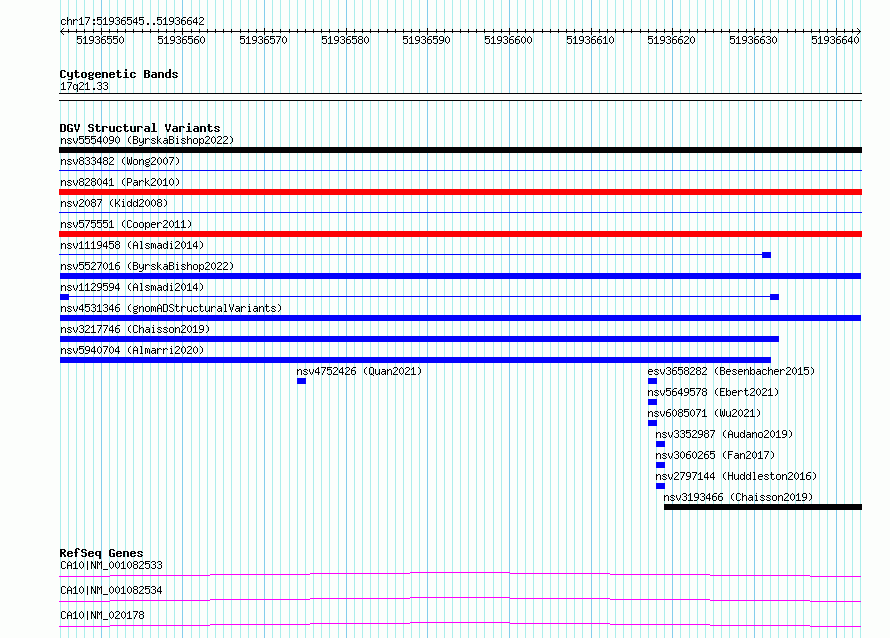Open the CA10|NM_020178 transcript line

click(460, 624)
